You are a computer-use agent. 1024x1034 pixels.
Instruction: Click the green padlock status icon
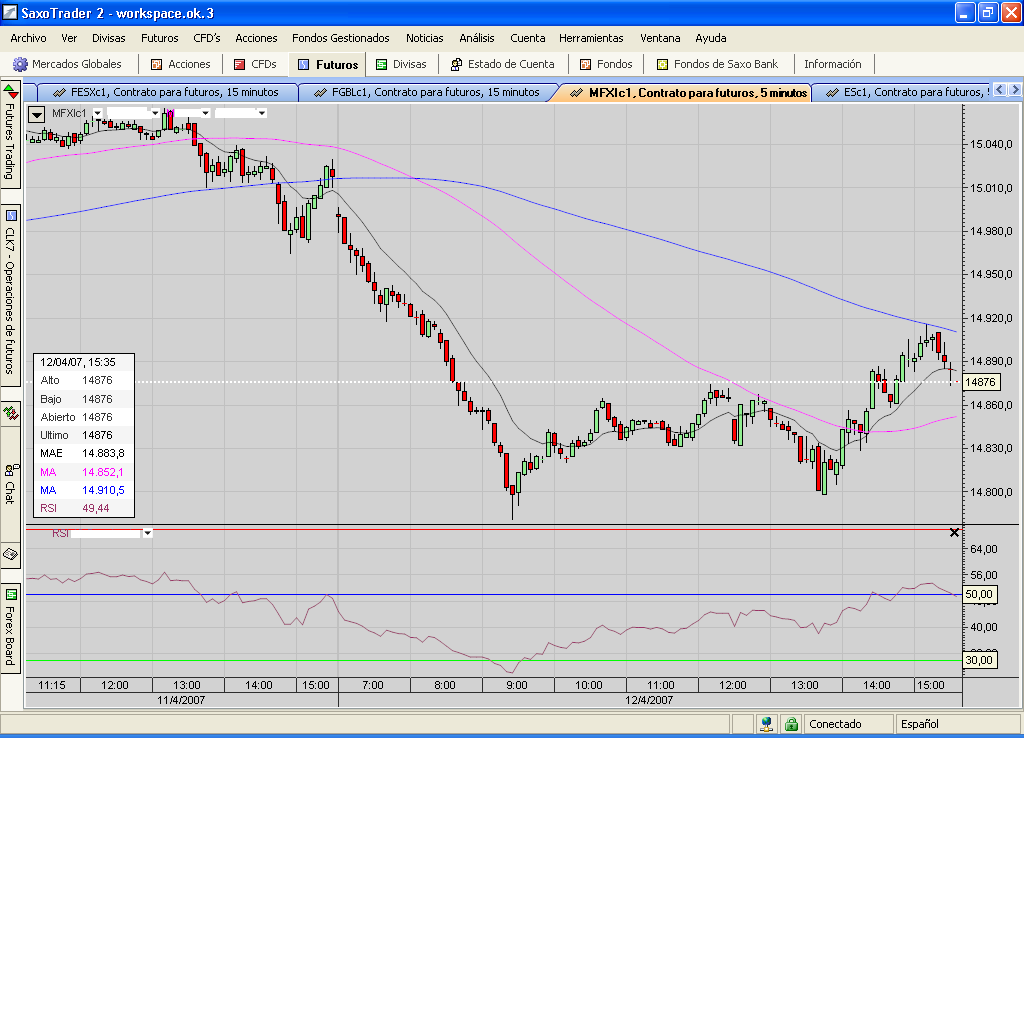point(791,724)
